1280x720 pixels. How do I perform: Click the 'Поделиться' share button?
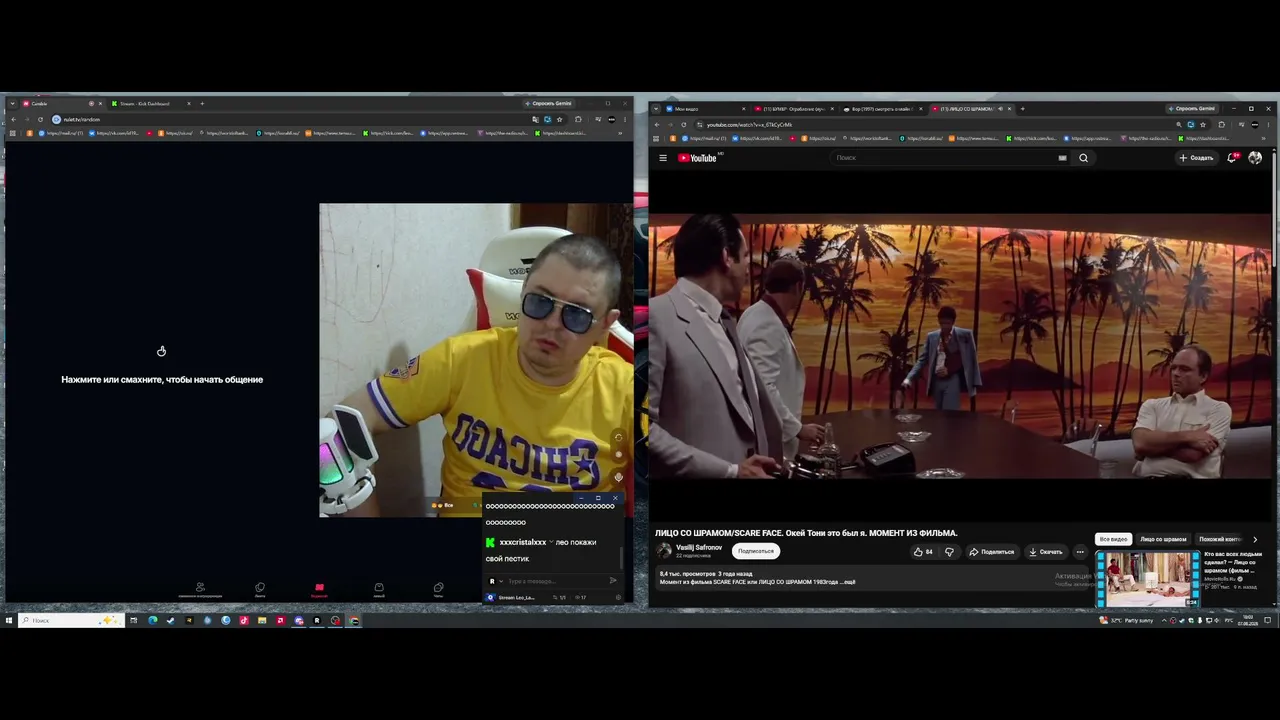click(x=991, y=552)
